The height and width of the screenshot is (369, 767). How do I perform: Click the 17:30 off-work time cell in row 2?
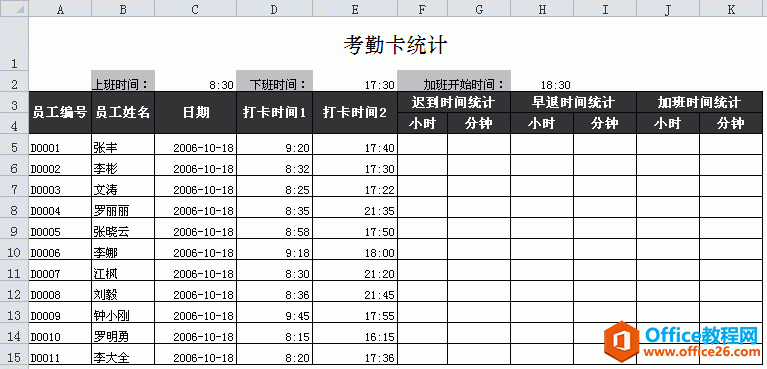355,81
